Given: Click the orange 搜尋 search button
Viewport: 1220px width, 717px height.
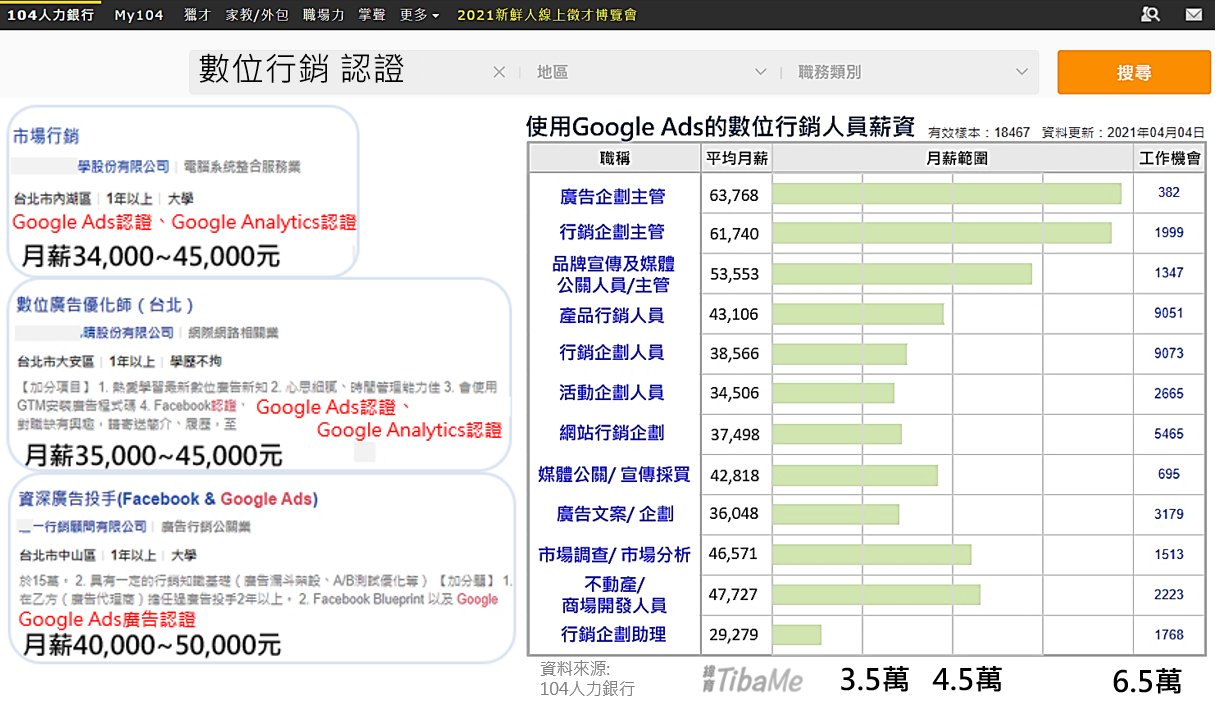Looking at the screenshot, I should click(x=1134, y=72).
